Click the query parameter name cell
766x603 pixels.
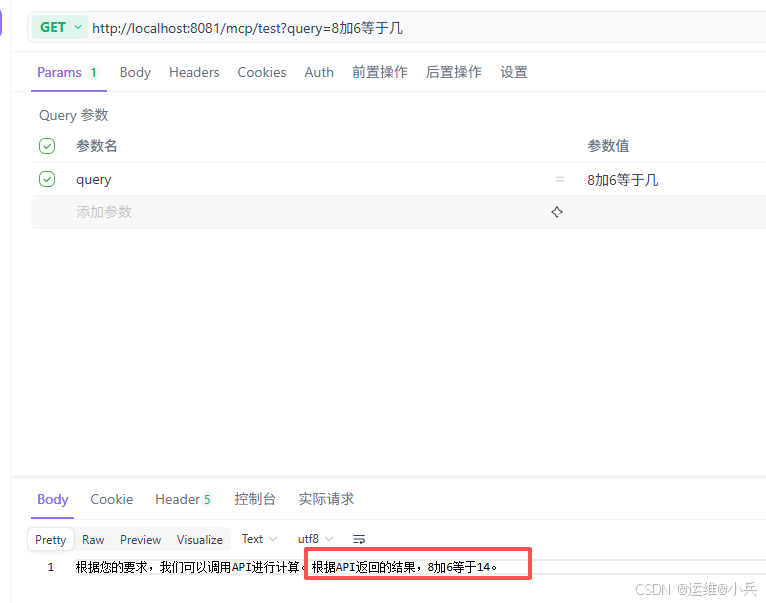[x=94, y=179]
